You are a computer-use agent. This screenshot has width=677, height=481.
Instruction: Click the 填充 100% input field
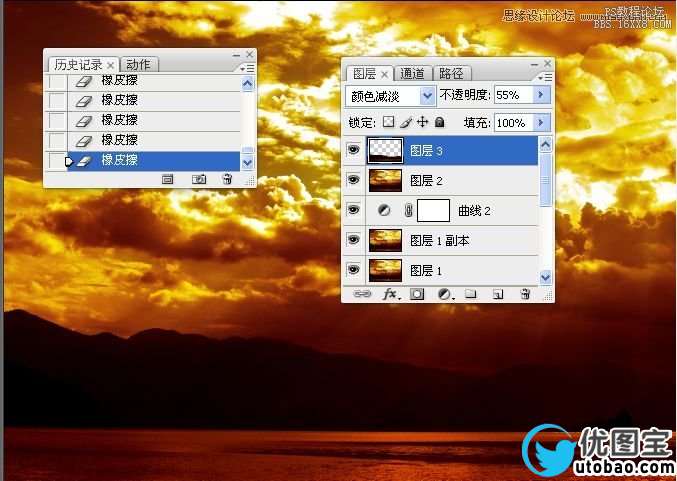click(x=514, y=123)
